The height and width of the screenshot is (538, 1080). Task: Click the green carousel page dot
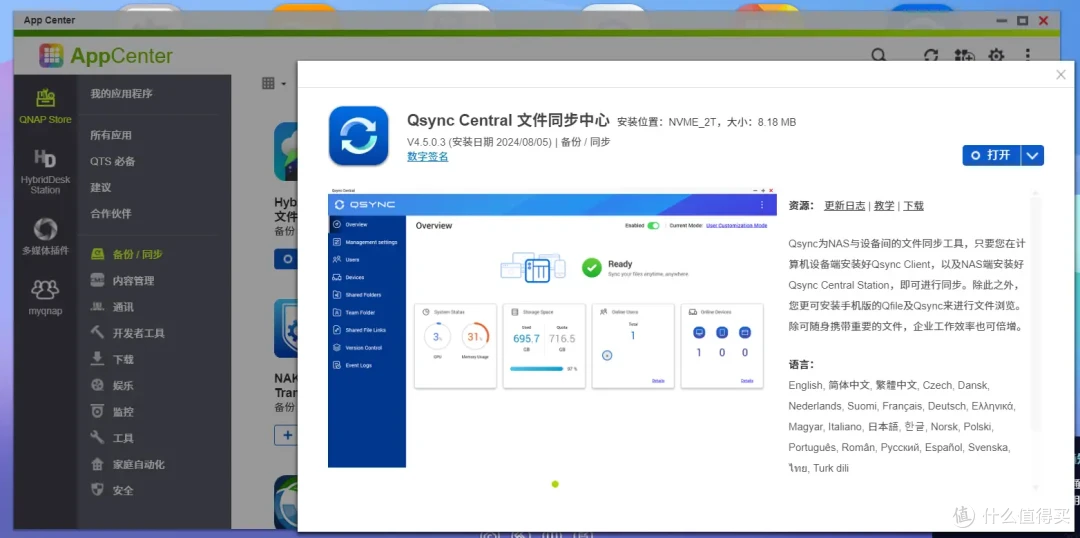[x=555, y=484]
